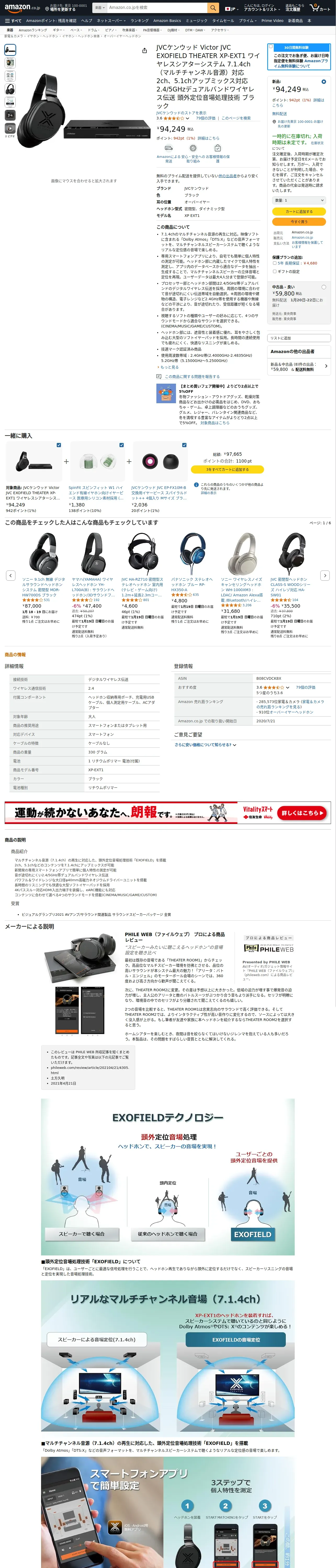This screenshot has width=336, height=1568.
Task: Open 'タイムセール' nav item
Action: 223,21
